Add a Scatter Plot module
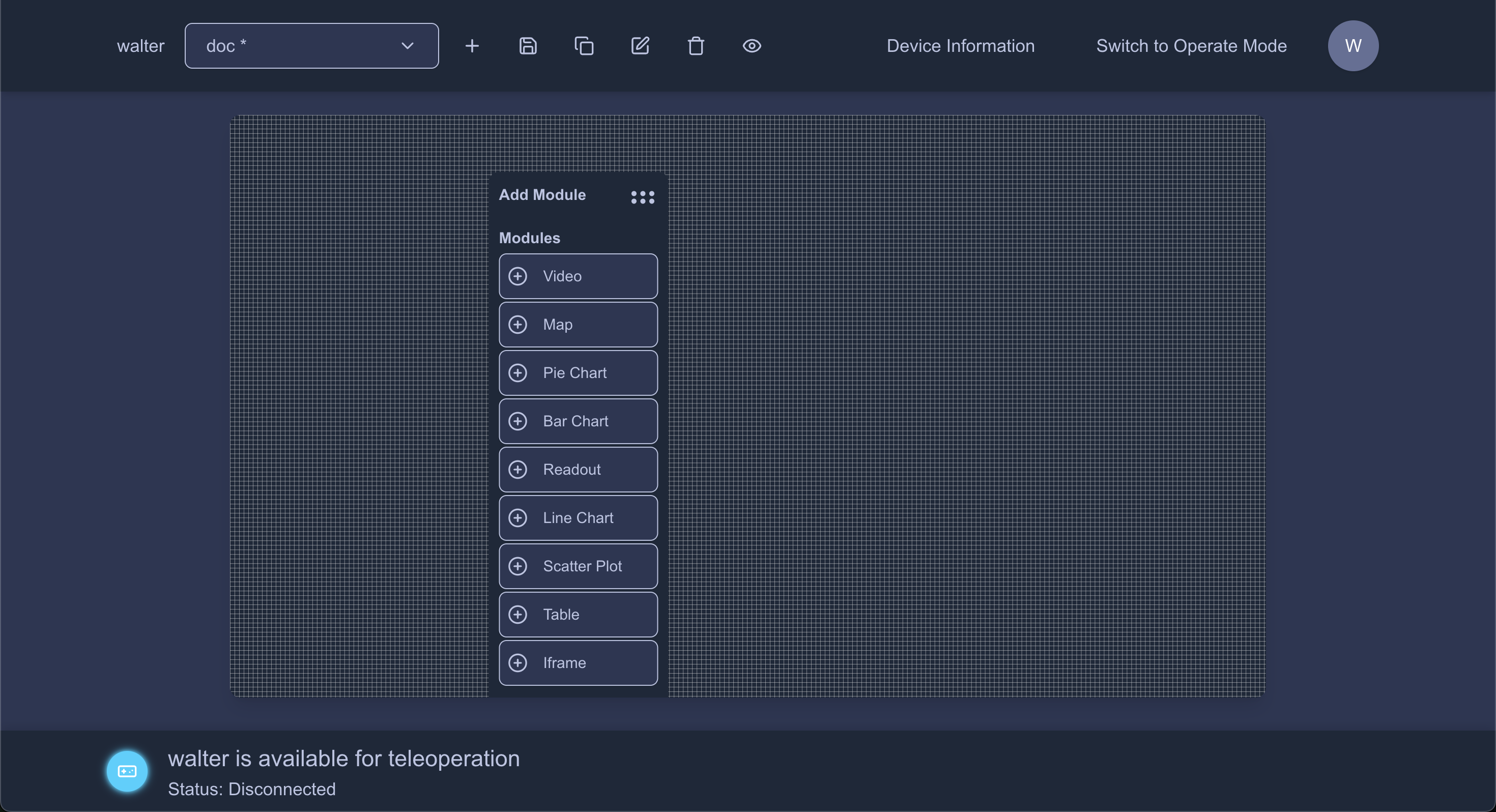This screenshot has width=1496, height=812. pyautogui.click(x=578, y=566)
